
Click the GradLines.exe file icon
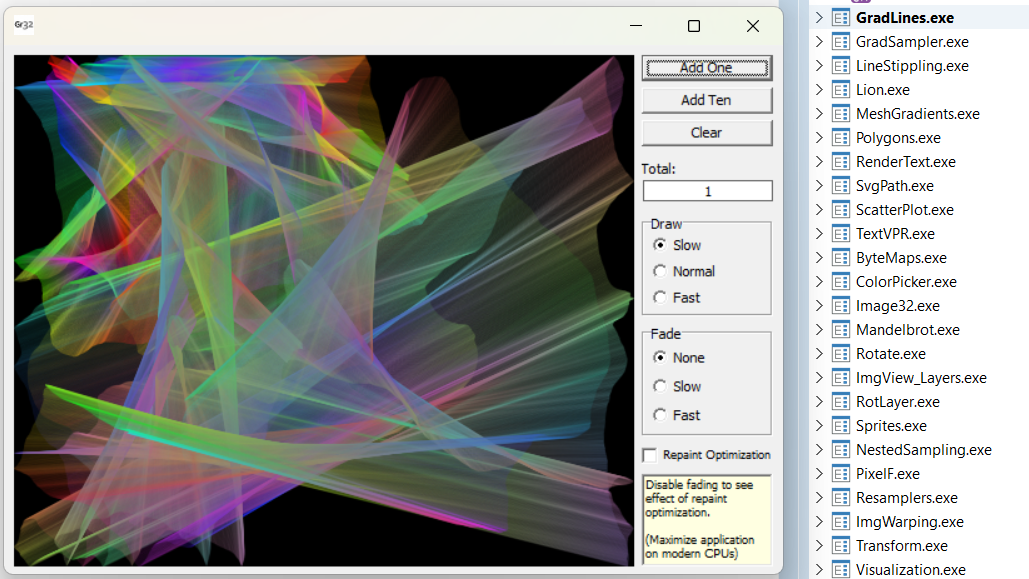pyautogui.click(x=841, y=18)
